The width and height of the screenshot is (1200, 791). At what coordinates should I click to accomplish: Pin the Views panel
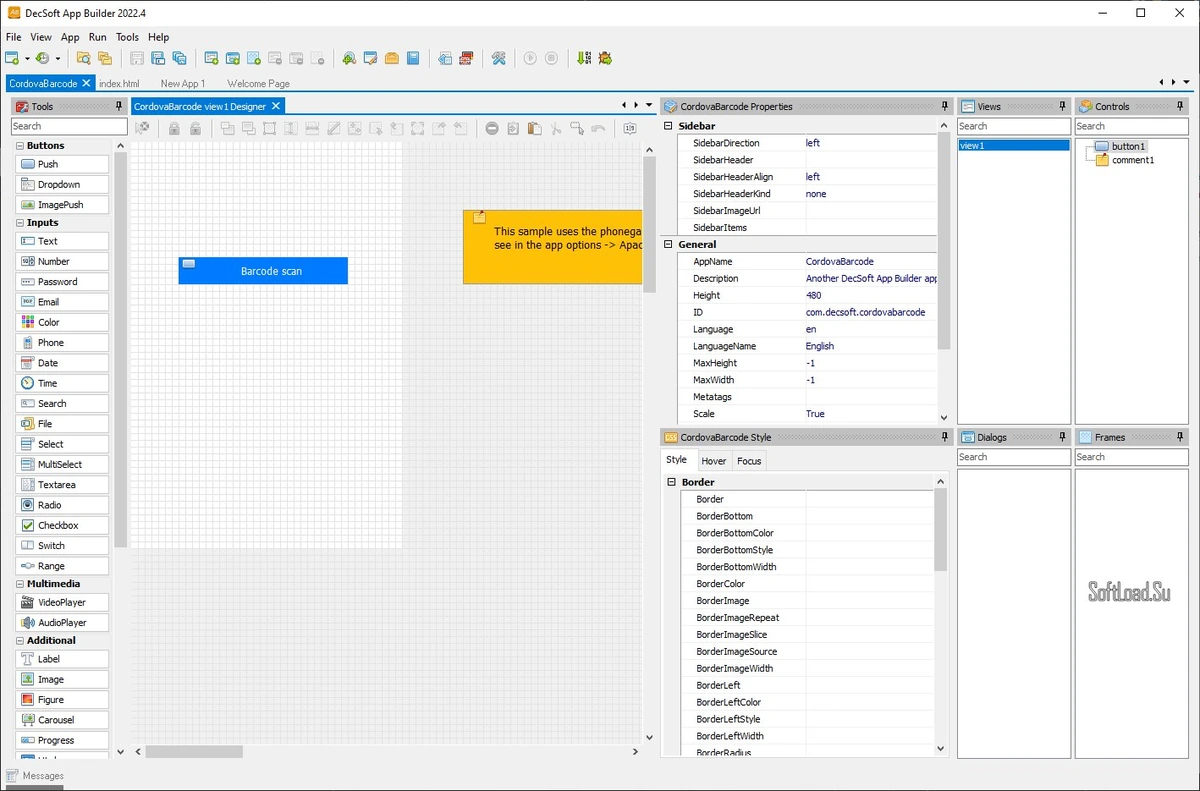1063,106
